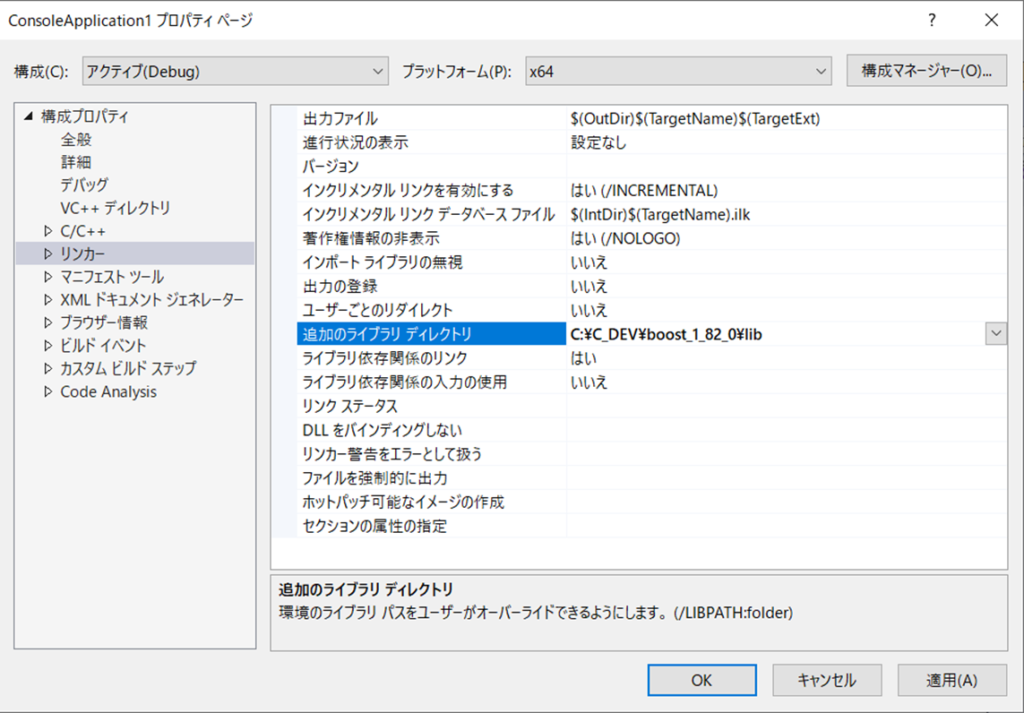Expand the マニフェスト ツール node arrow
Viewport: 1024px width, 713px height.
(47, 277)
